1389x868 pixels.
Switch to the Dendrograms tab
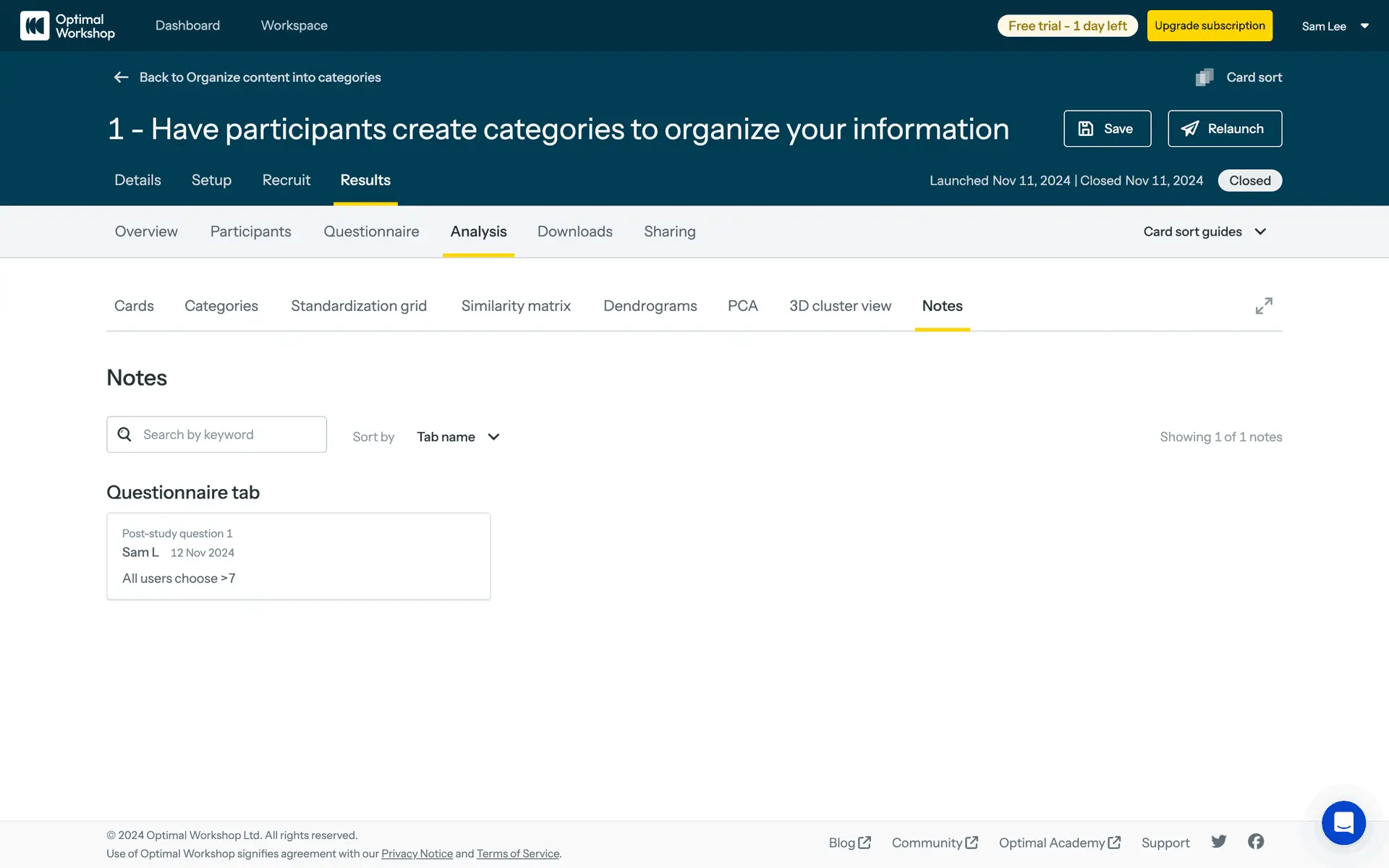click(650, 306)
